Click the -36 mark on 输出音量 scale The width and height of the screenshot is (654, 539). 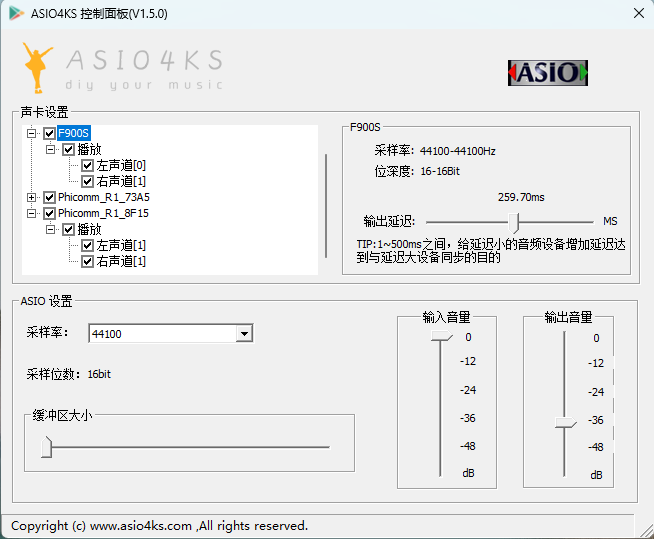[596, 420]
